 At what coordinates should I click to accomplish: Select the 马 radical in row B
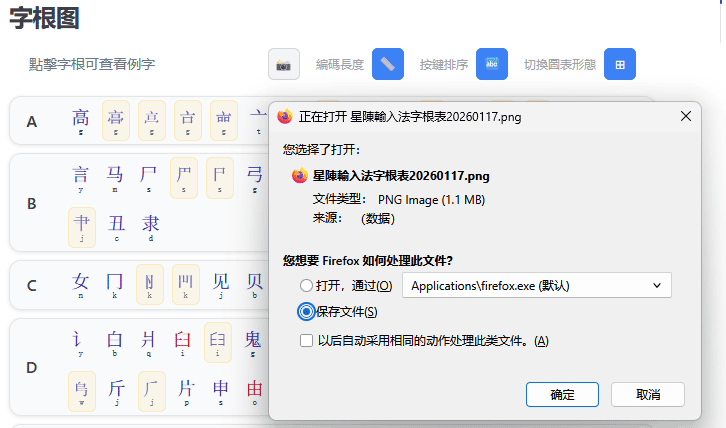(116, 177)
